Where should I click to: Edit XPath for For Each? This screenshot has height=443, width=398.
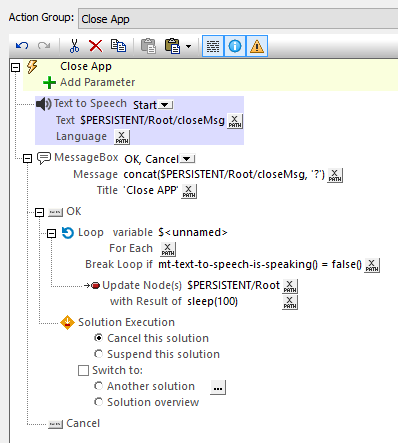click(x=168, y=249)
